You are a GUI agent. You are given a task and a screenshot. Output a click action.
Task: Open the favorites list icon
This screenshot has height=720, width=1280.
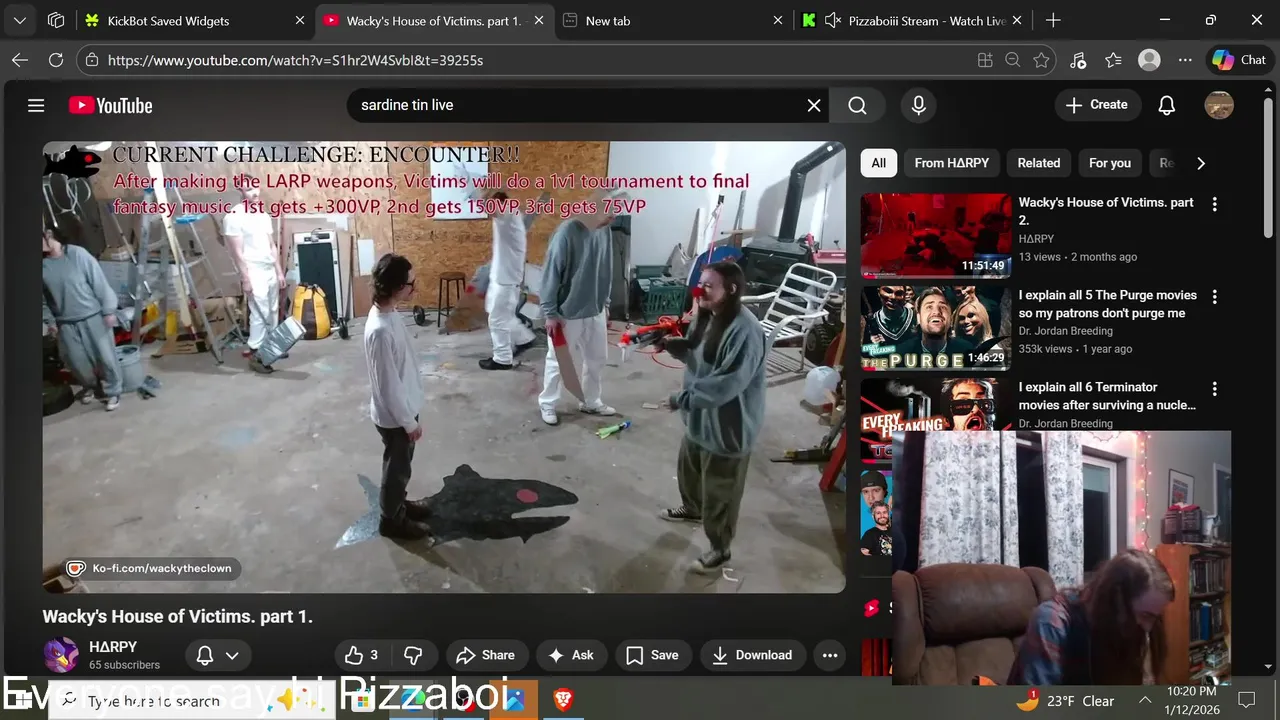point(1114,60)
